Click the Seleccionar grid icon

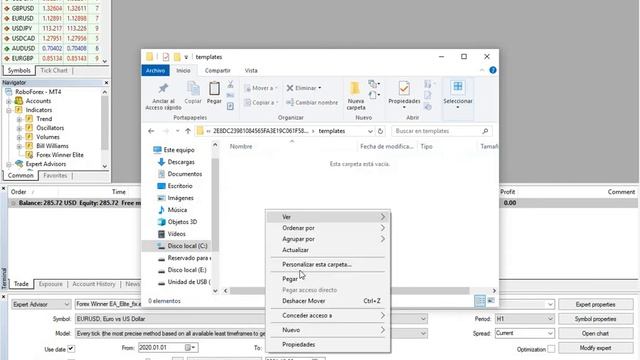458,87
